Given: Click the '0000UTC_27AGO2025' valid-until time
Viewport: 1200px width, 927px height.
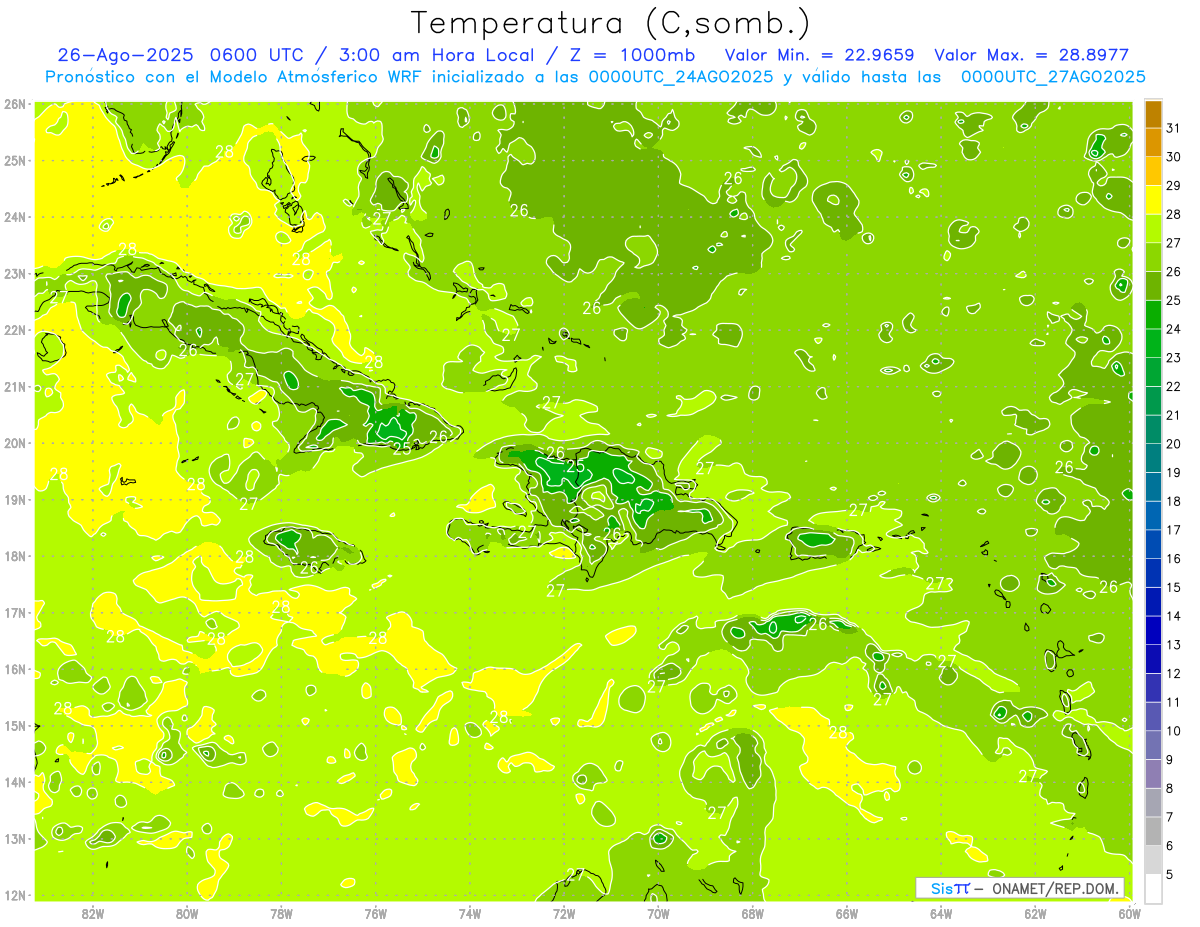Looking at the screenshot, I should 1053,77.
